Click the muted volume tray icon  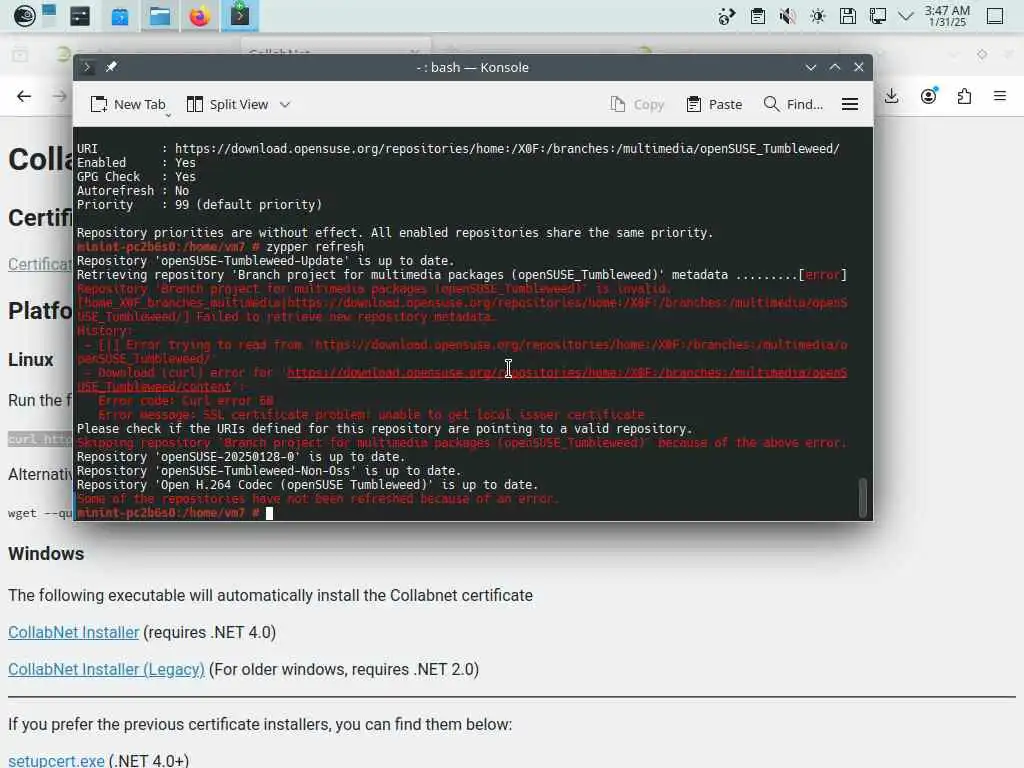click(x=788, y=16)
